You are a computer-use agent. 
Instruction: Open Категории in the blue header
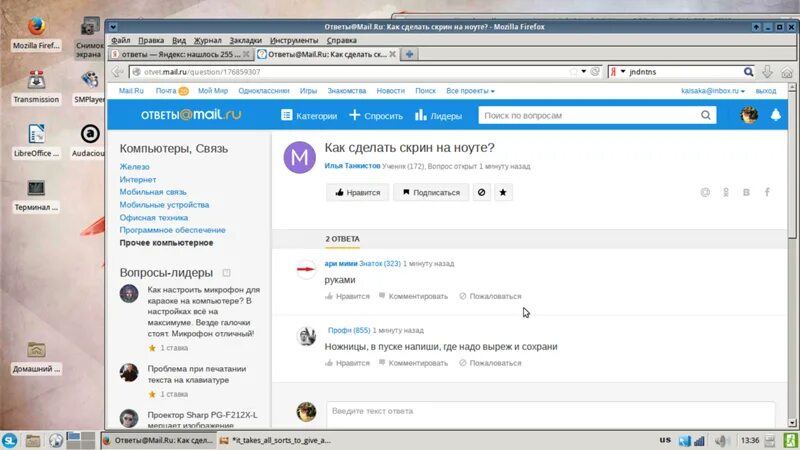coord(309,116)
